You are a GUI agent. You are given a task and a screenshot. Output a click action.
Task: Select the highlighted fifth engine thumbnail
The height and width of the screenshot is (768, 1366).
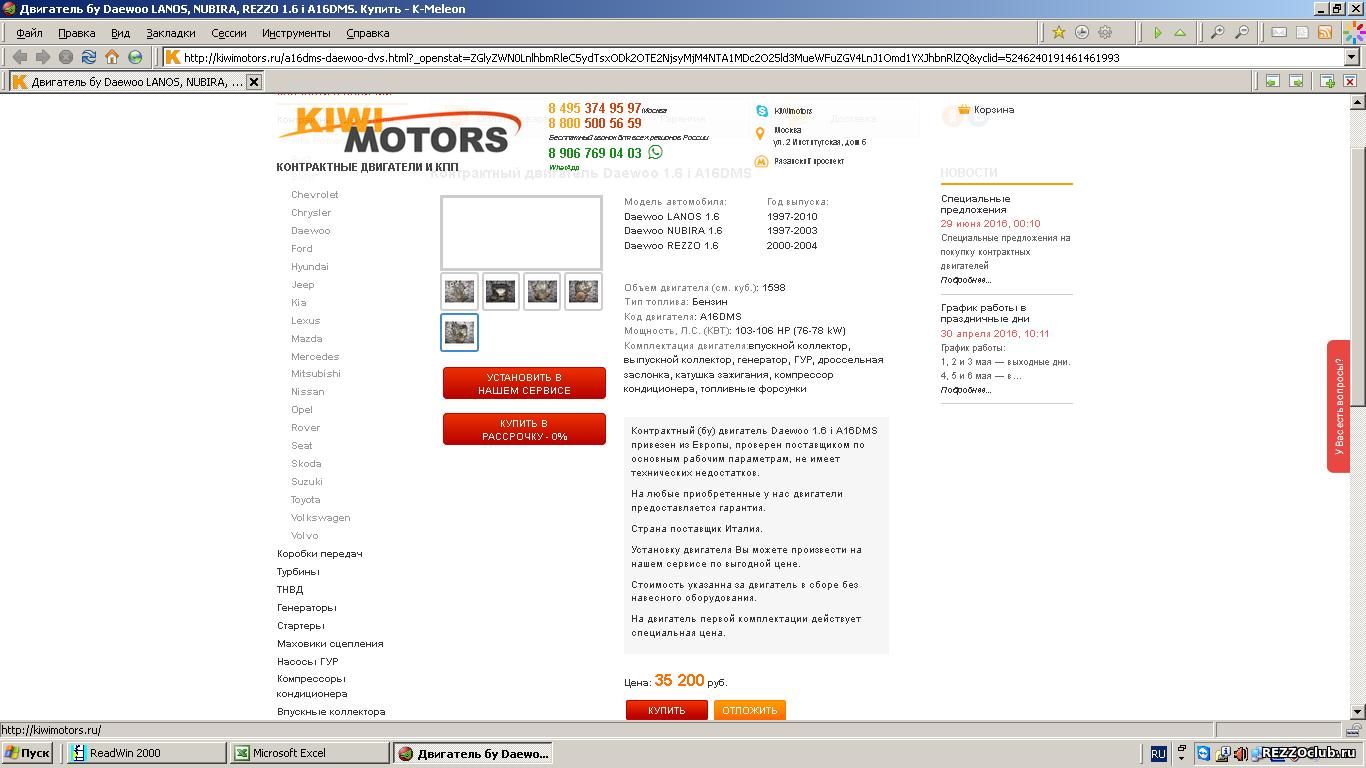pyautogui.click(x=460, y=332)
